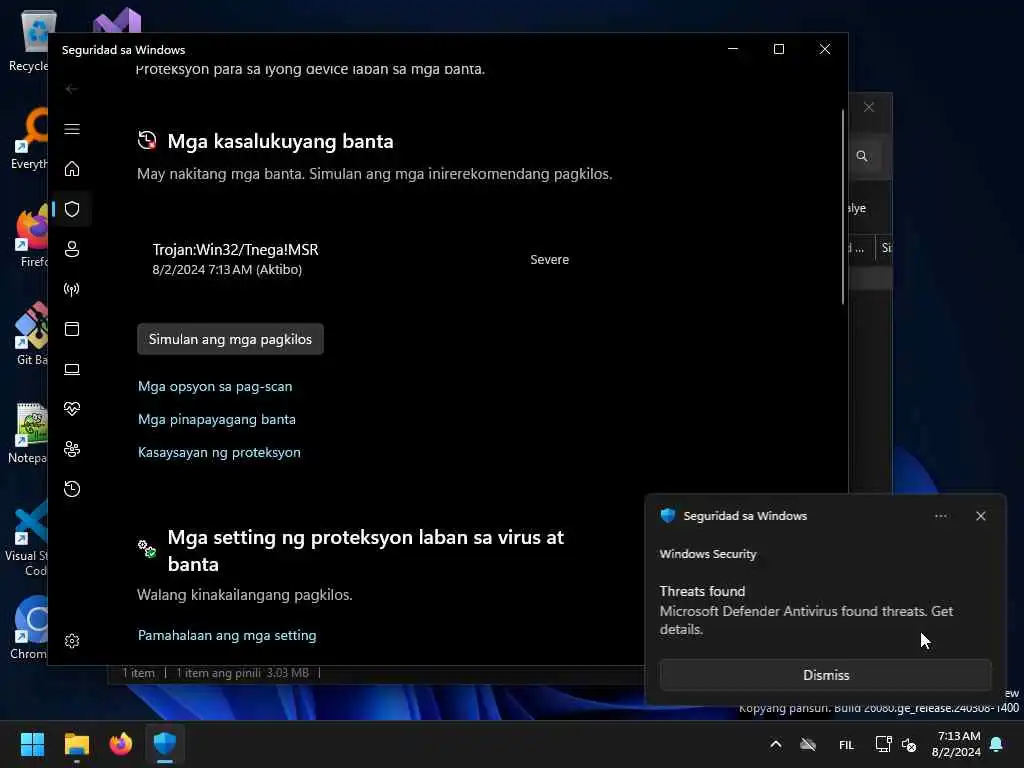The height and width of the screenshot is (768, 1024).
Task: Open Mga opsyon sa pag-scan link
Action: (x=215, y=386)
